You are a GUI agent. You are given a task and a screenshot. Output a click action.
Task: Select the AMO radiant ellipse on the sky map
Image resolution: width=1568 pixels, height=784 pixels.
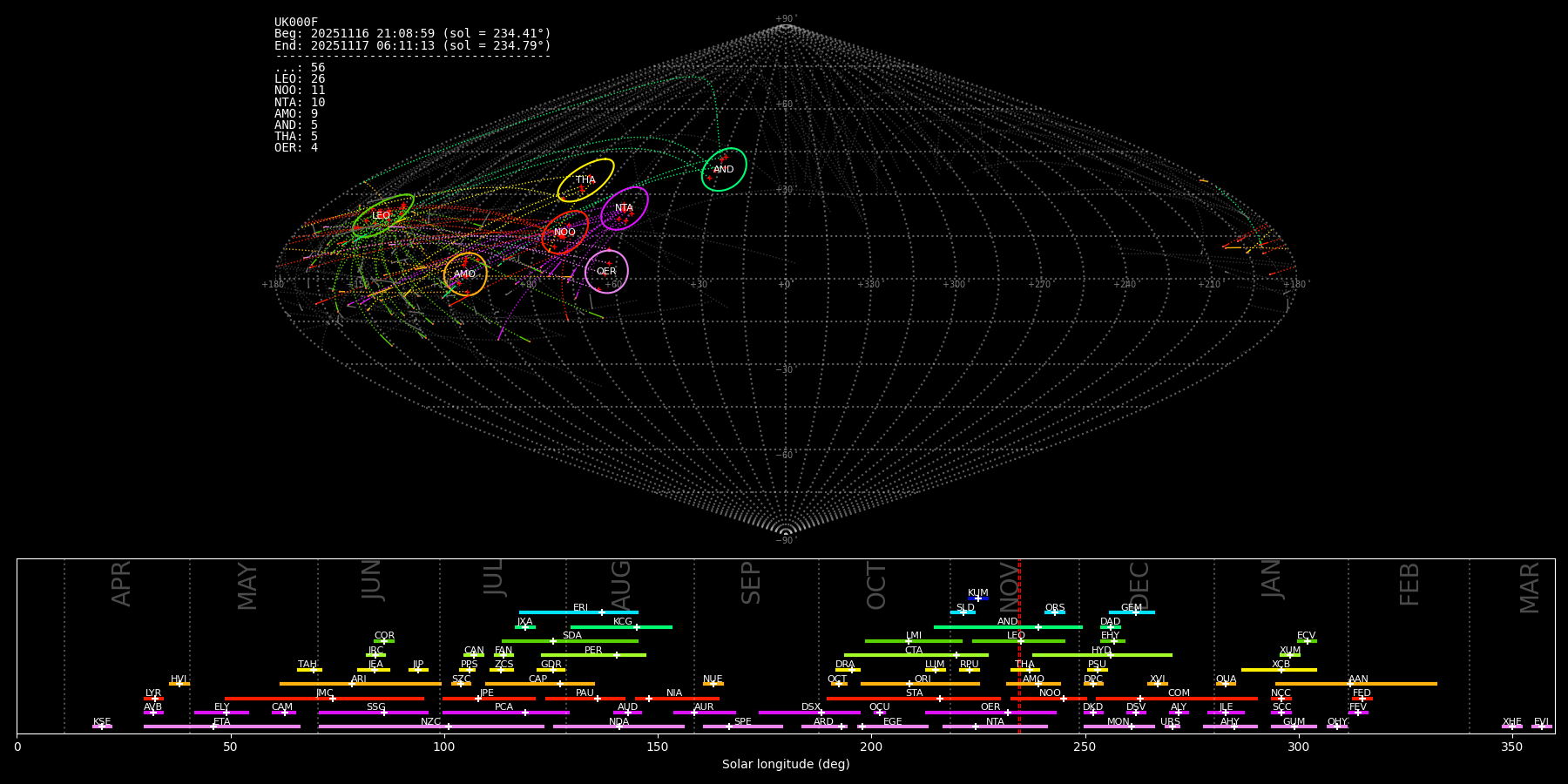[465, 274]
